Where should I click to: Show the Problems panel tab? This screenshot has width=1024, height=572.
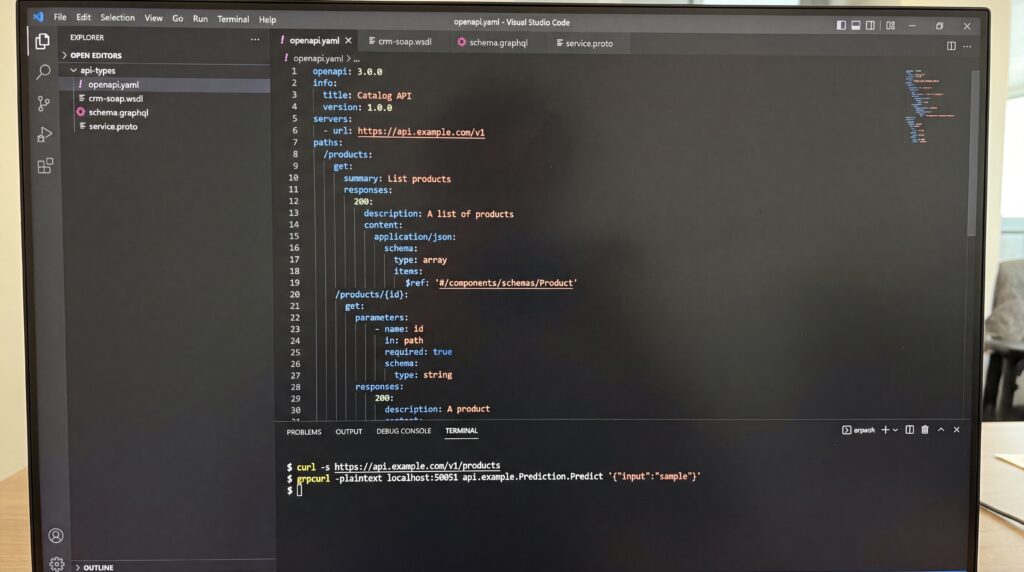click(304, 432)
